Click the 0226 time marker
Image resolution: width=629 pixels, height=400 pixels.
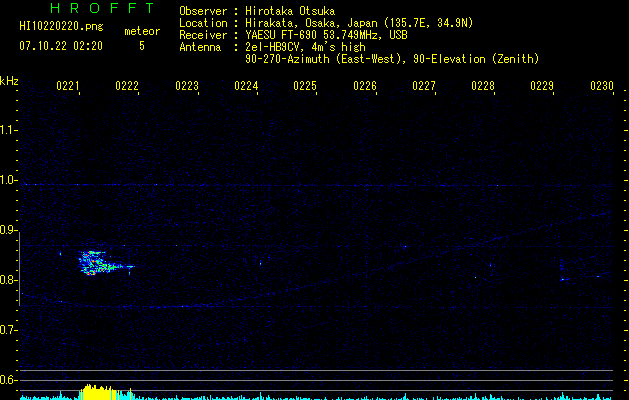click(x=365, y=86)
